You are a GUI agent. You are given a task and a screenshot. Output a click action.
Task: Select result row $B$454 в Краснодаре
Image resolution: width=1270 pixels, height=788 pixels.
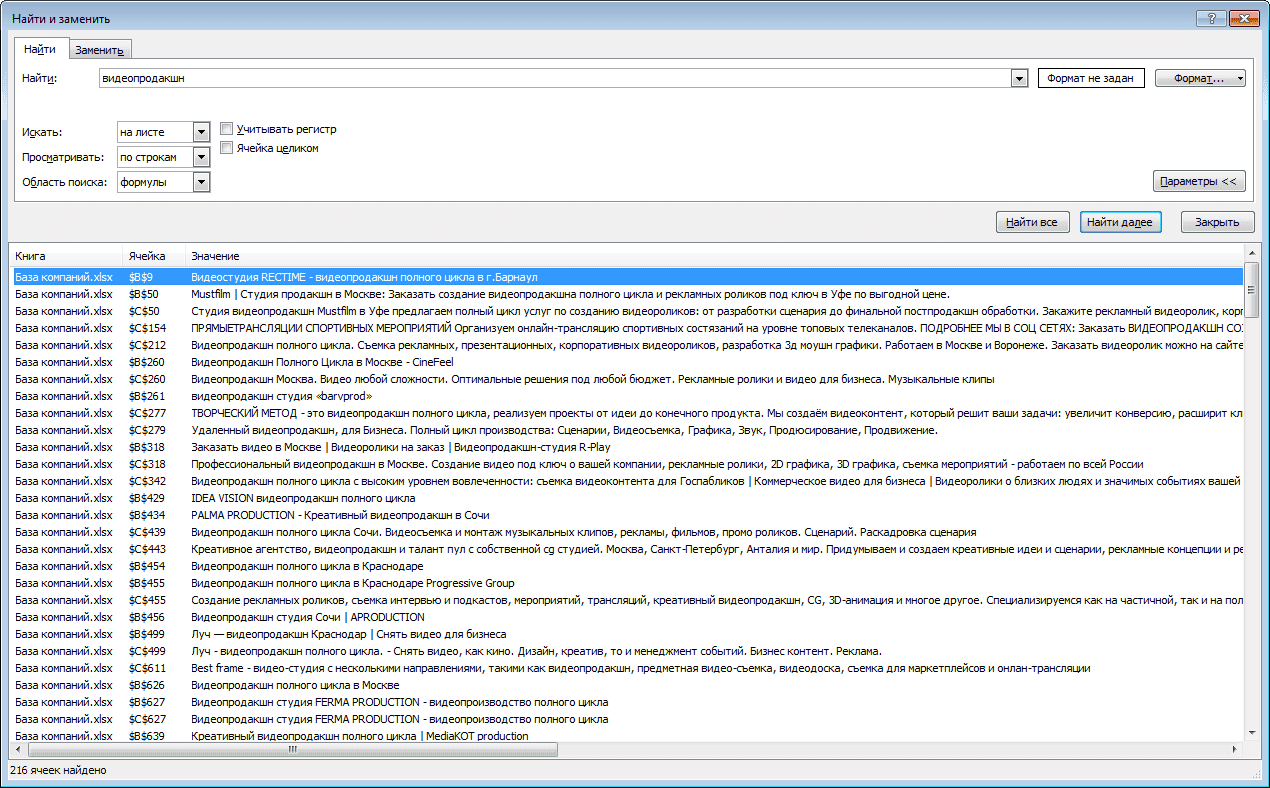coord(626,566)
